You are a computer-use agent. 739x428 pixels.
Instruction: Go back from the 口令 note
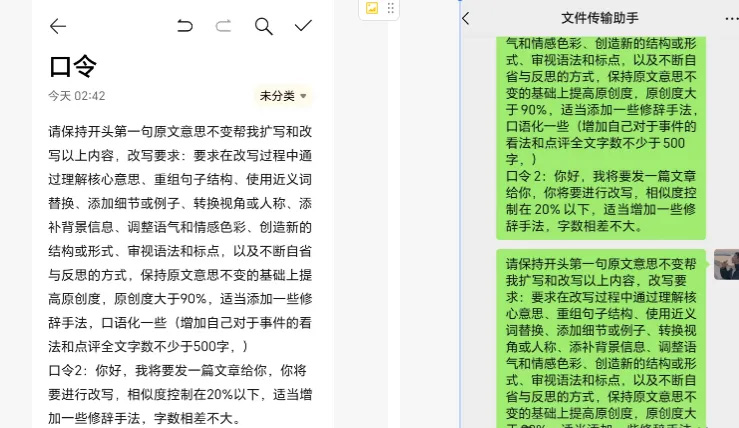[58, 26]
